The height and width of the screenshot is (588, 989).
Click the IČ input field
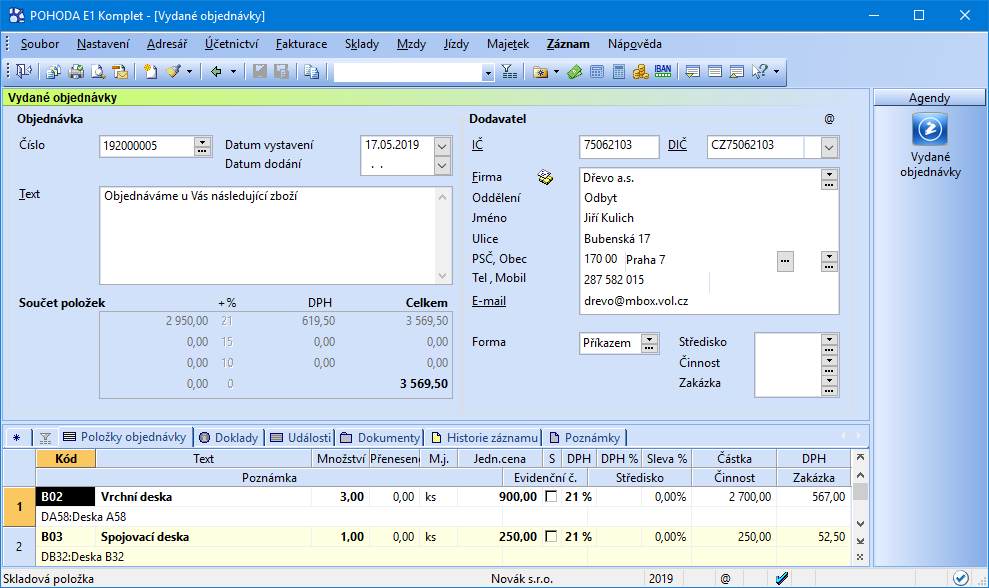point(619,146)
